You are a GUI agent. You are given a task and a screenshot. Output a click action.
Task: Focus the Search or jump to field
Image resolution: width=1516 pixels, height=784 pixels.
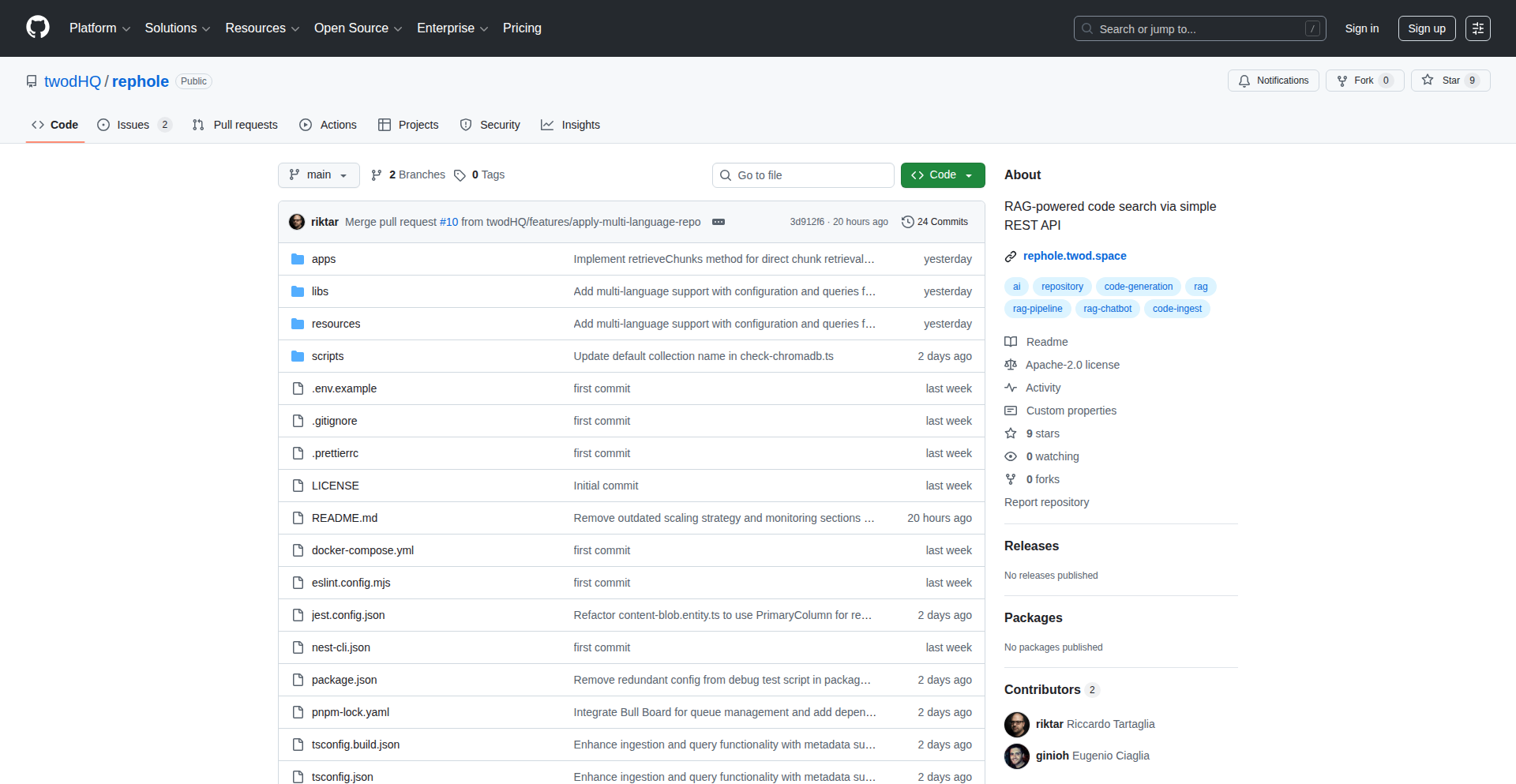pyautogui.click(x=1199, y=28)
